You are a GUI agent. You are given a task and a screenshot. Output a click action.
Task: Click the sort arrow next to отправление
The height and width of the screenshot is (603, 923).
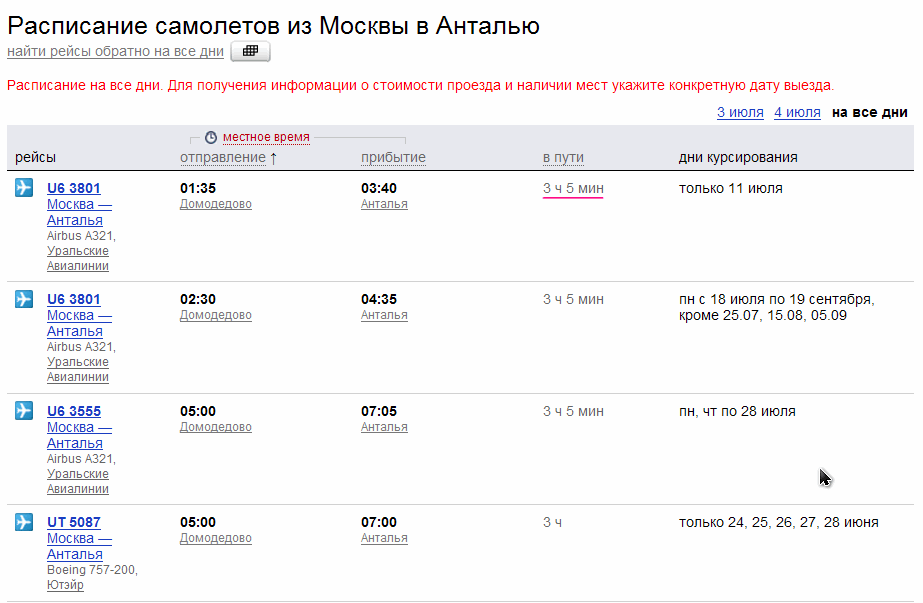click(x=274, y=158)
